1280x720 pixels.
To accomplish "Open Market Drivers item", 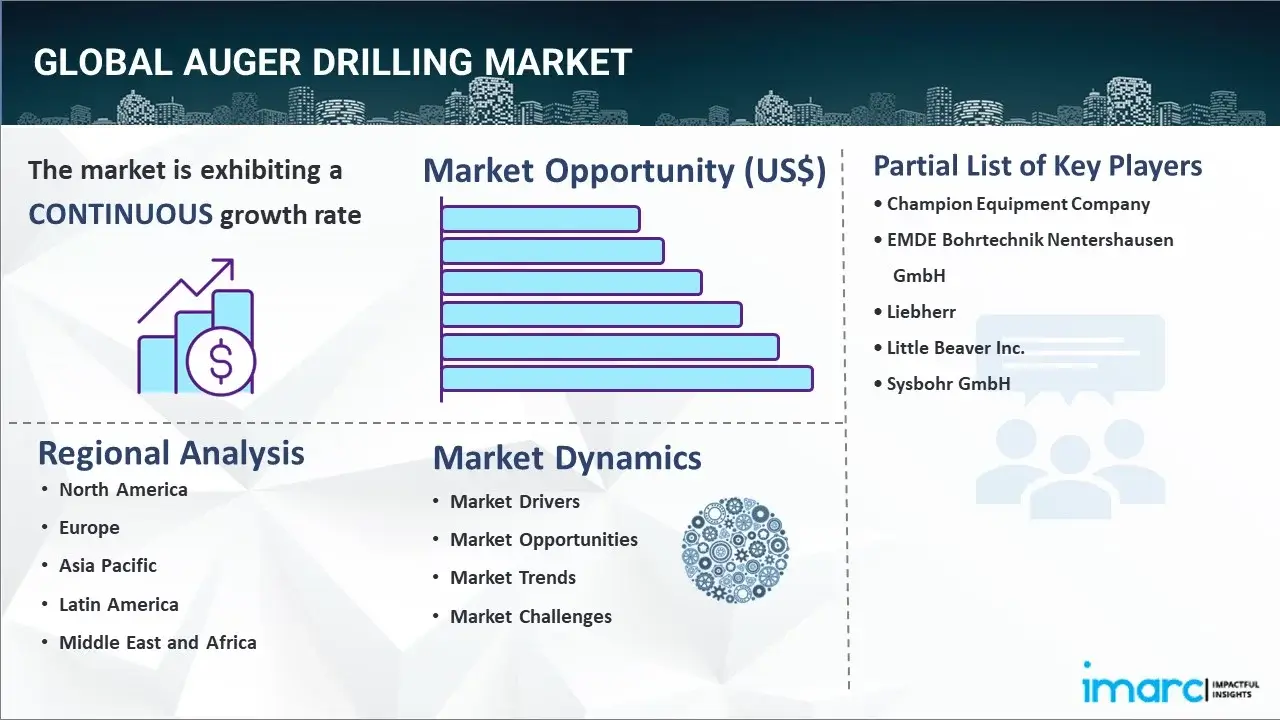I will (514, 501).
